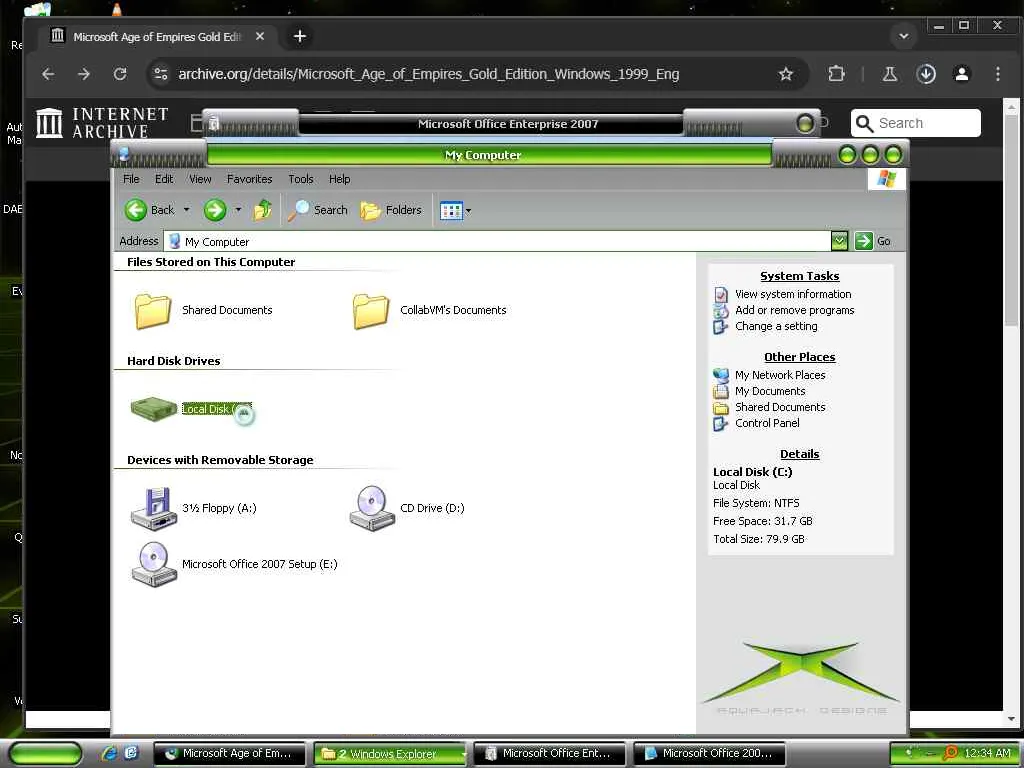This screenshot has height=768, width=1024.
Task: Go up one folder level icon
Action: [x=263, y=210]
